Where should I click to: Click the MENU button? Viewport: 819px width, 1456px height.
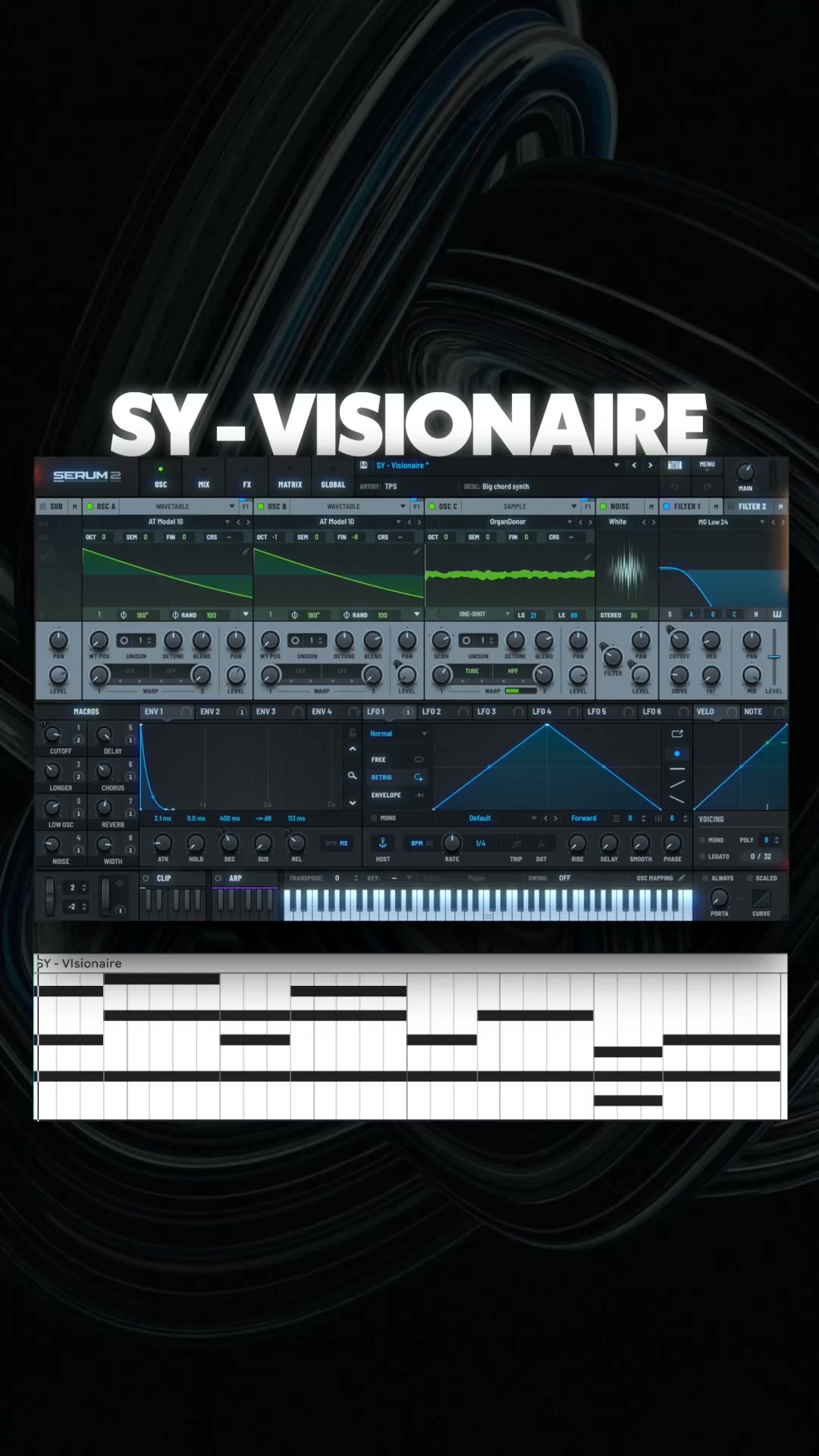pyautogui.click(x=707, y=464)
